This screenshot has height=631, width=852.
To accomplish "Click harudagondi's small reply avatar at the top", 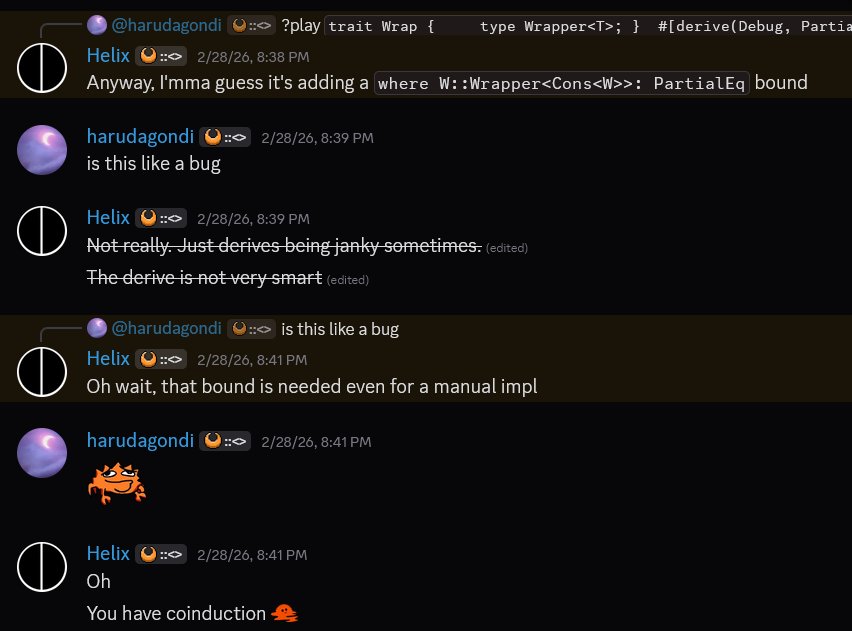I will tap(95, 24).
